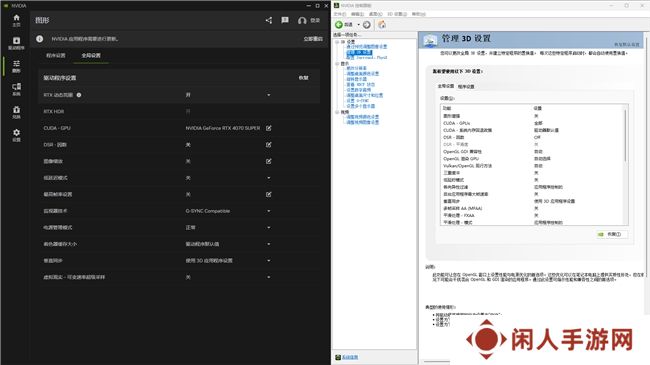Viewport: 650px width, 365px height.
Task: Open the RTX 动态范围 dropdown
Action: 269,95
